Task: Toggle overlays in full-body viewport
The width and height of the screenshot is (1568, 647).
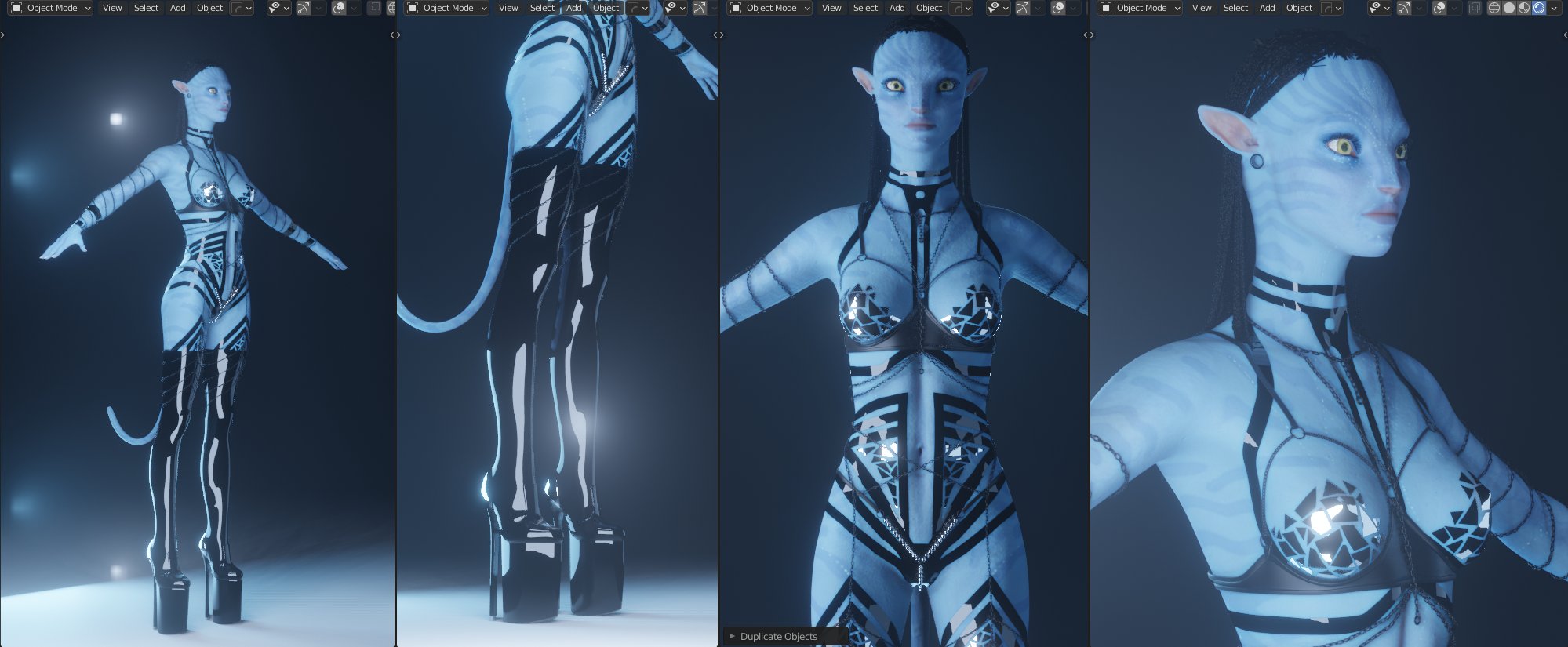Action: pos(339,8)
